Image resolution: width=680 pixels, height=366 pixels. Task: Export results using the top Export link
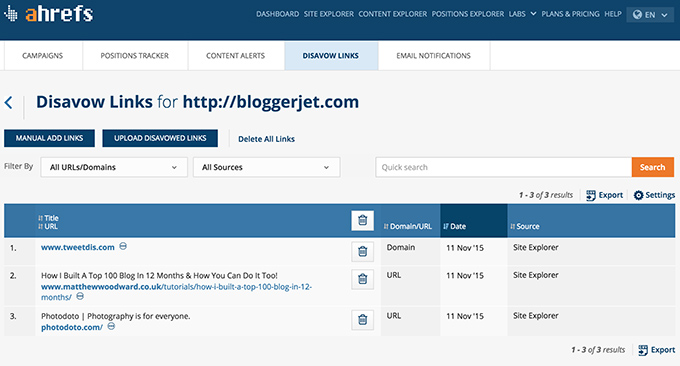point(605,195)
